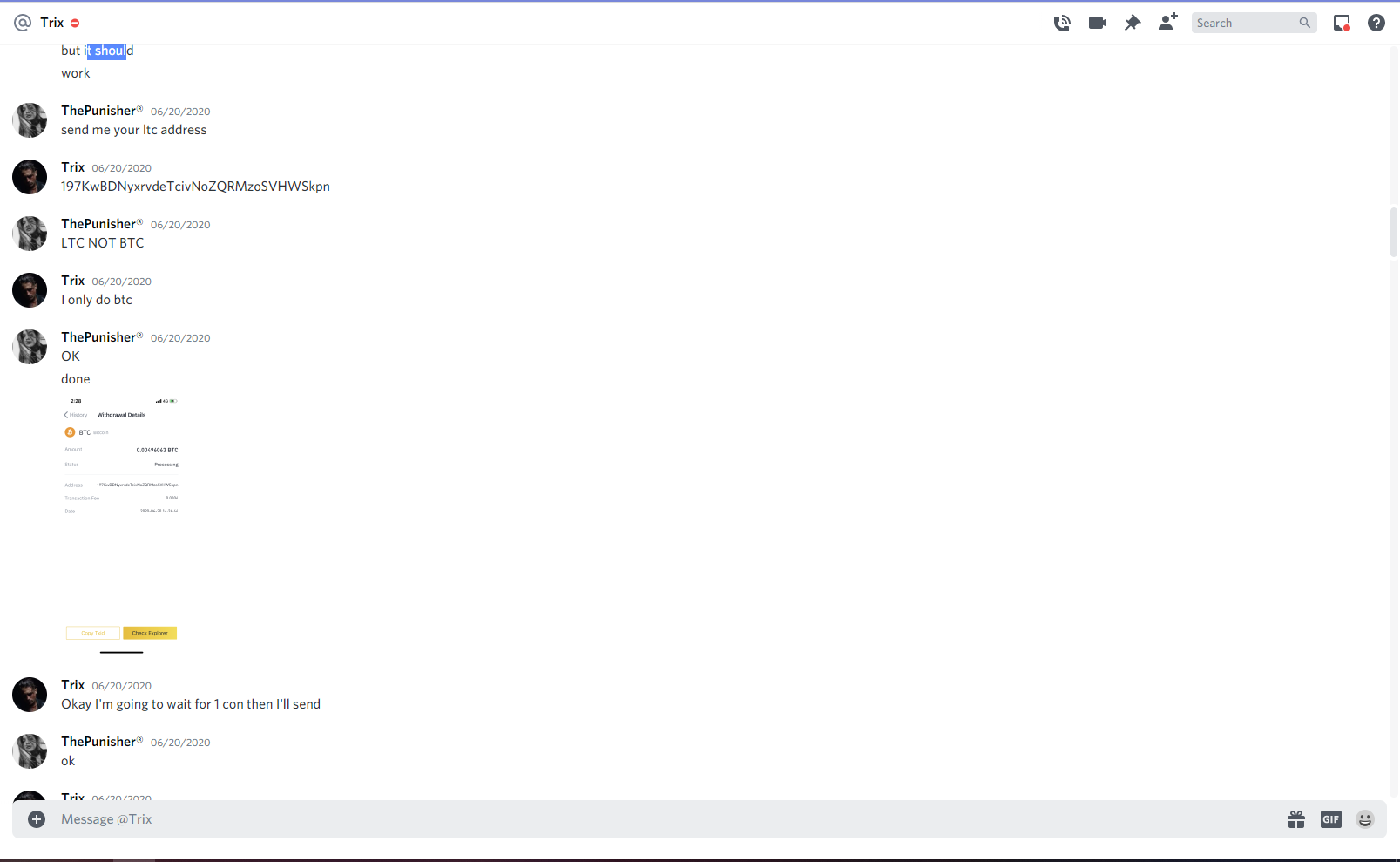Image resolution: width=1400 pixels, height=862 pixels.
Task: Click ThePunisher username above 'LTC NOT BTC'
Action: (102, 224)
